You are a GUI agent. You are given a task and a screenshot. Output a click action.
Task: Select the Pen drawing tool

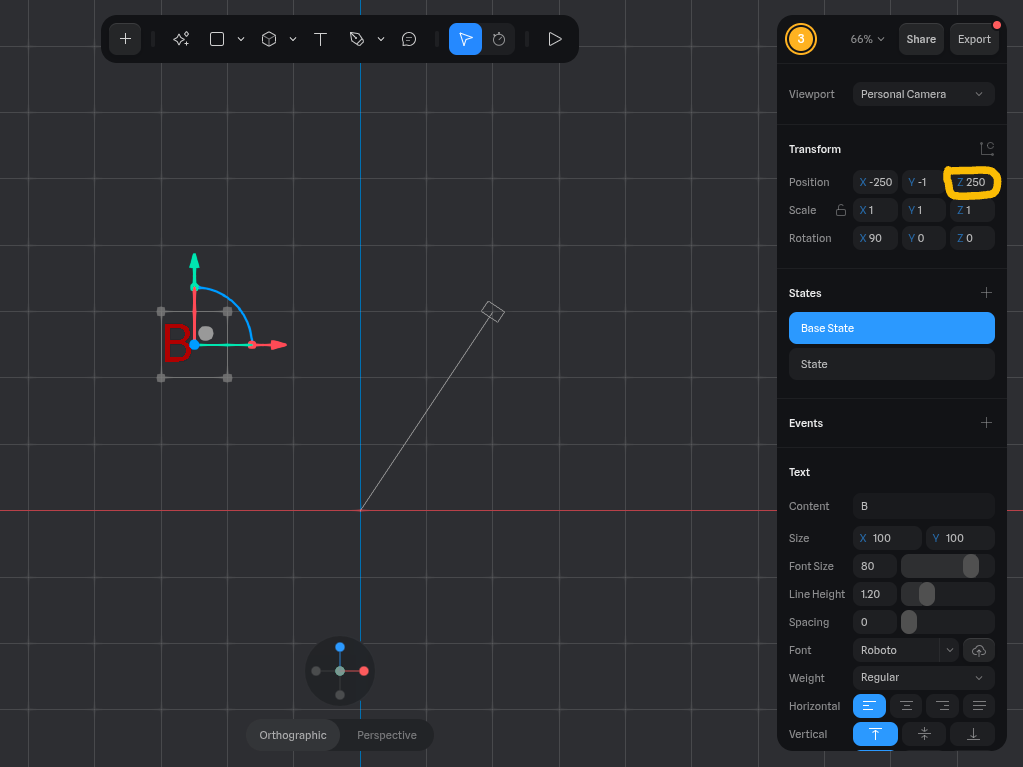click(x=356, y=39)
